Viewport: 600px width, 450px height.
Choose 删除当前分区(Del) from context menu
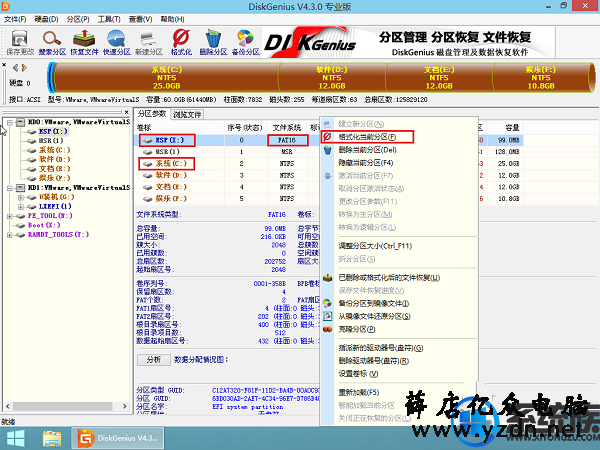(367, 150)
